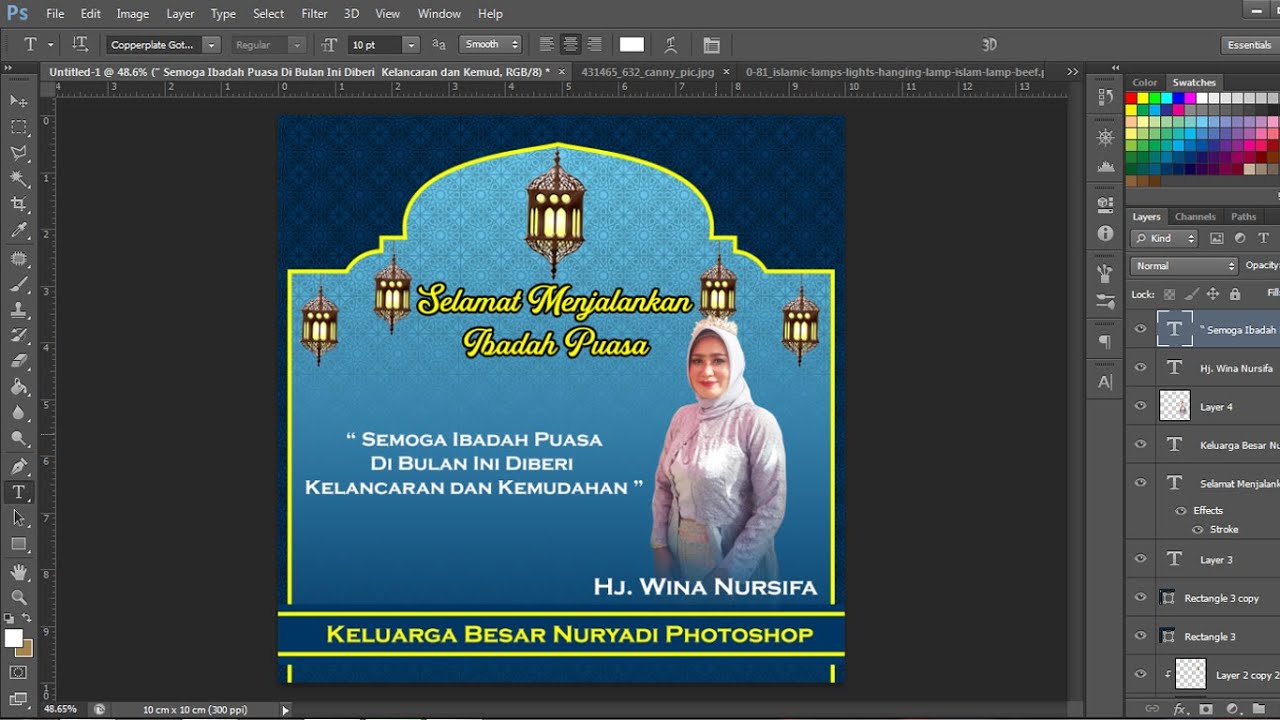Select the Zoom tool
The width and height of the screenshot is (1280, 720).
point(18,597)
